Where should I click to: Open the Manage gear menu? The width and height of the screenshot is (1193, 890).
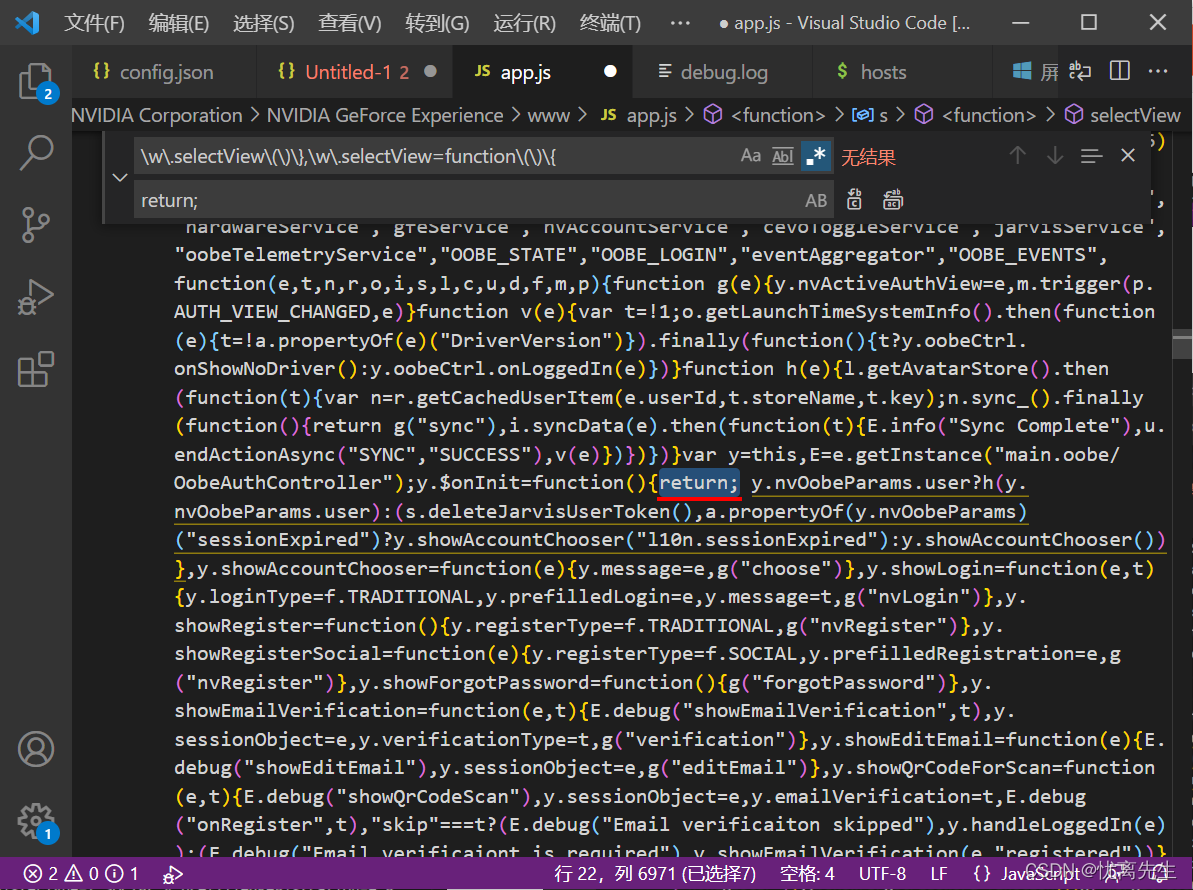36,822
